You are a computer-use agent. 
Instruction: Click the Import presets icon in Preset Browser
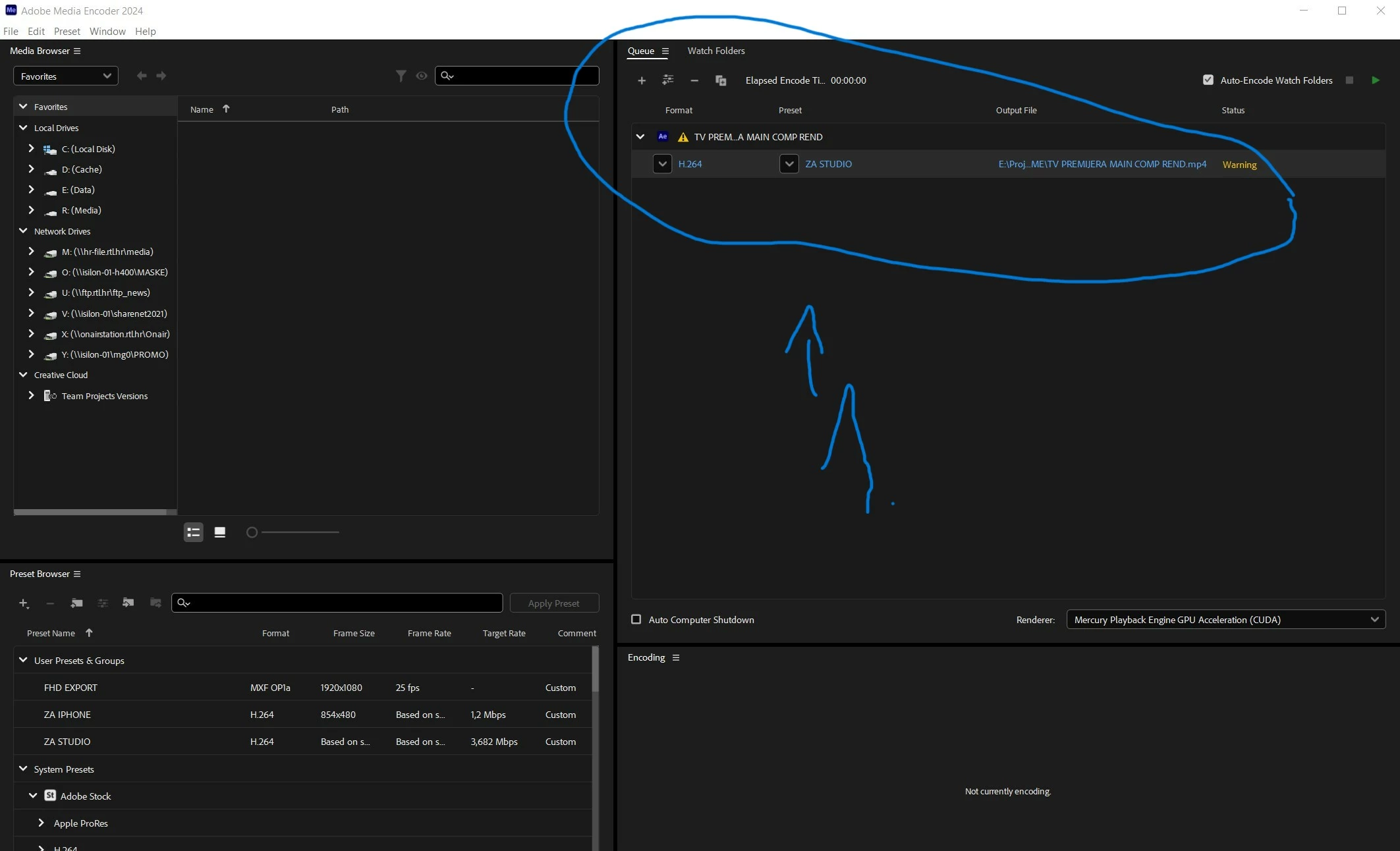(128, 603)
